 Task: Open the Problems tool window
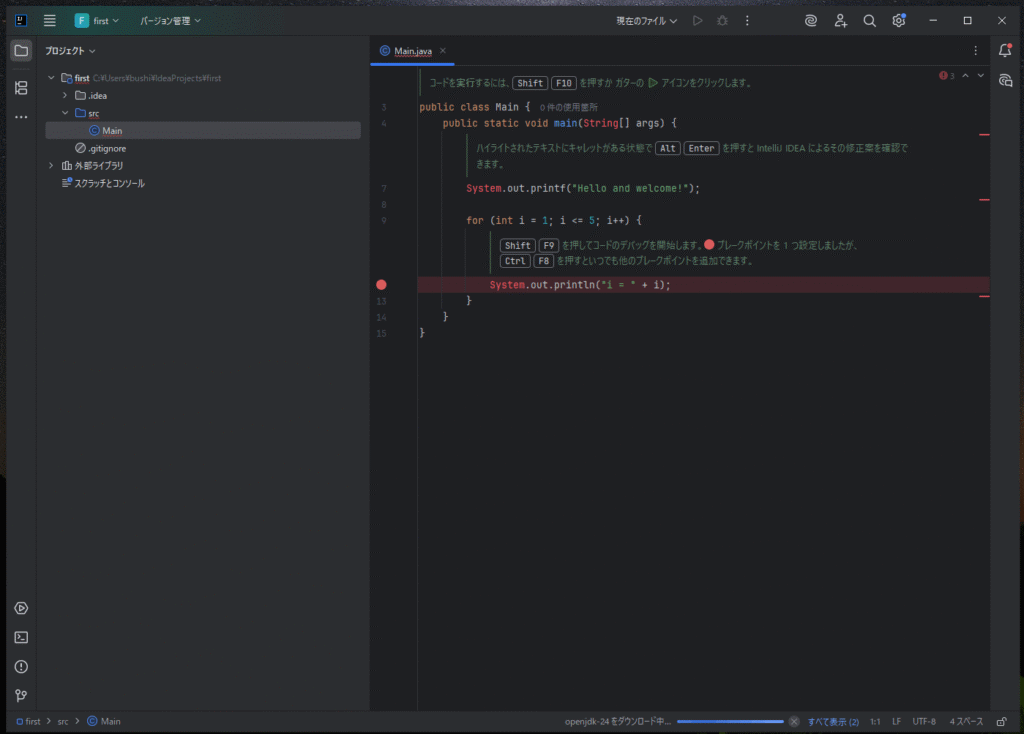[x=22, y=667]
